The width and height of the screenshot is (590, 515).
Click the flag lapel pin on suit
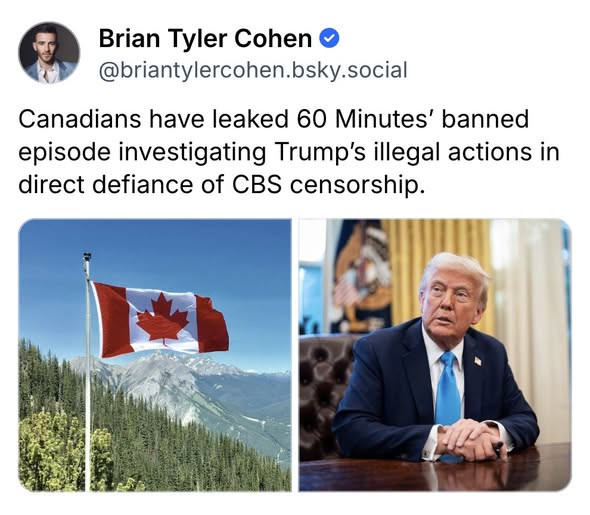(477, 361)
